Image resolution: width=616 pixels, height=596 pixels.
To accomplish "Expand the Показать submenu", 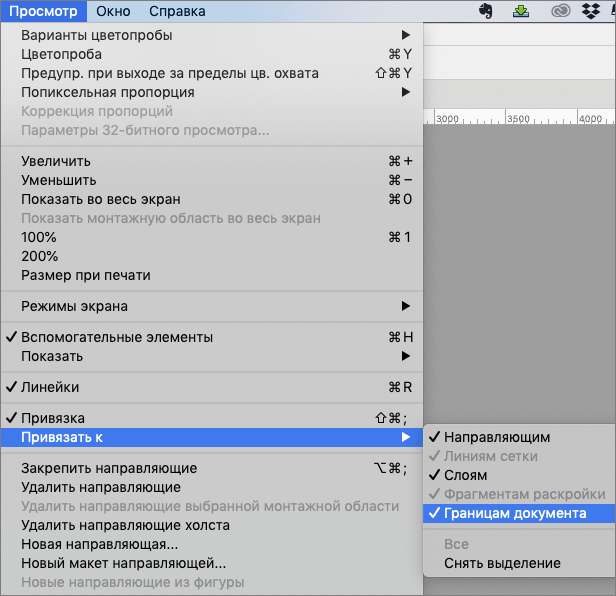I will coord(212,356).
